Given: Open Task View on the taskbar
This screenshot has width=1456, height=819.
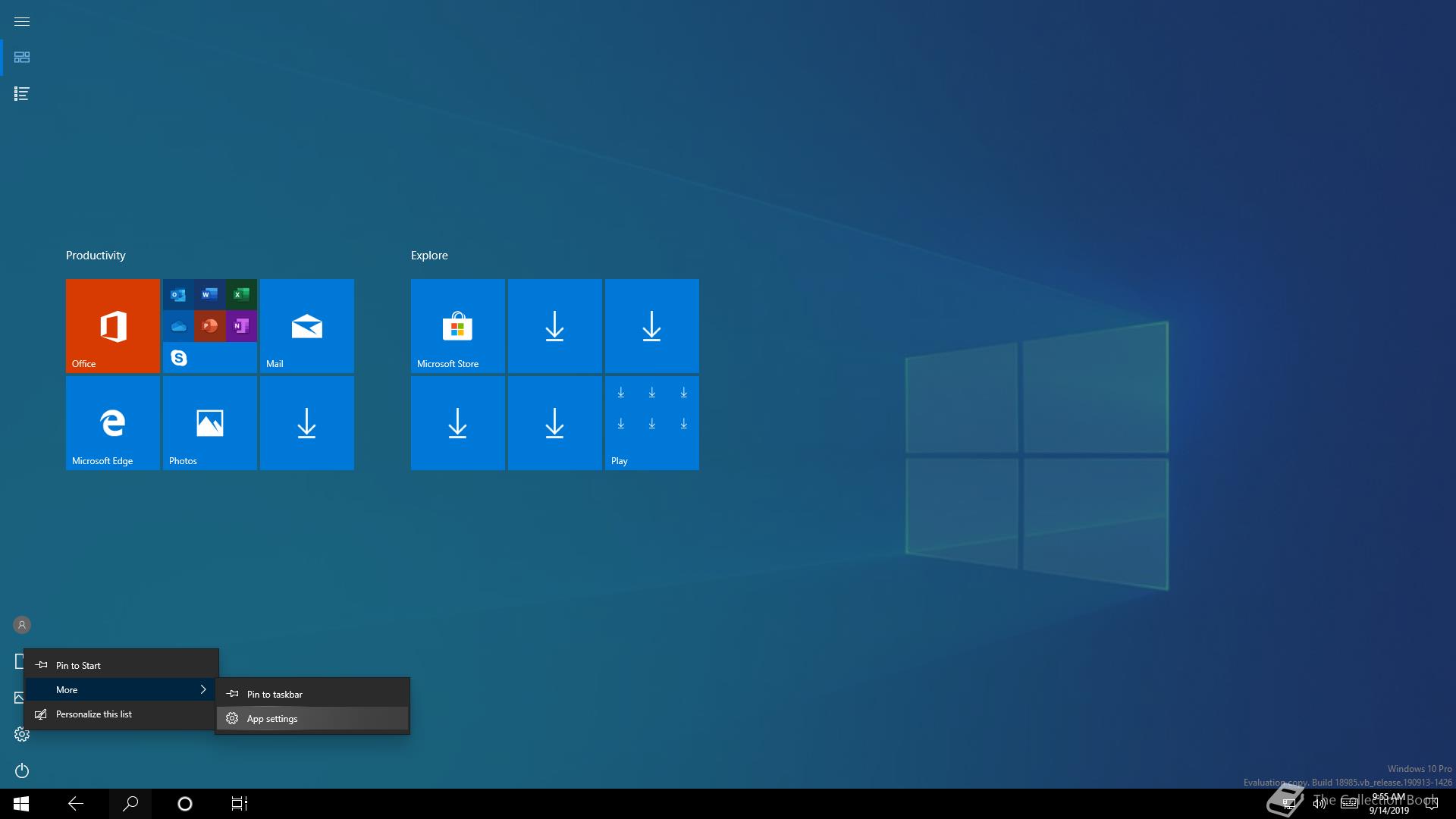Looking at the screenshot, I should point(240,804).
